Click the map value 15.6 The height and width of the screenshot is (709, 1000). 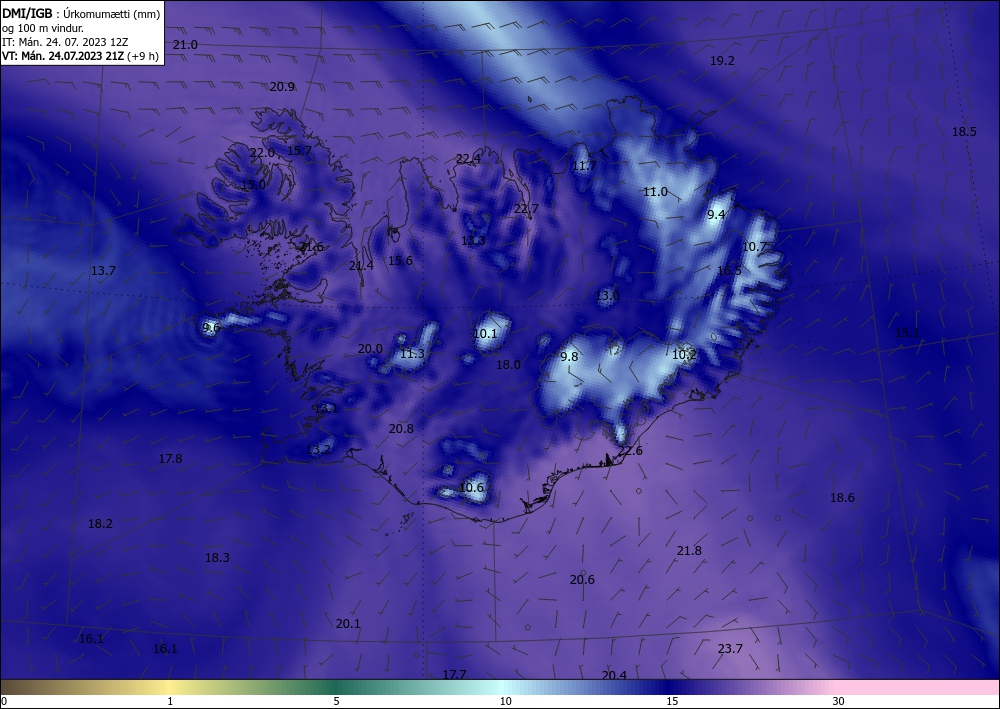click(x=400, y=261)
